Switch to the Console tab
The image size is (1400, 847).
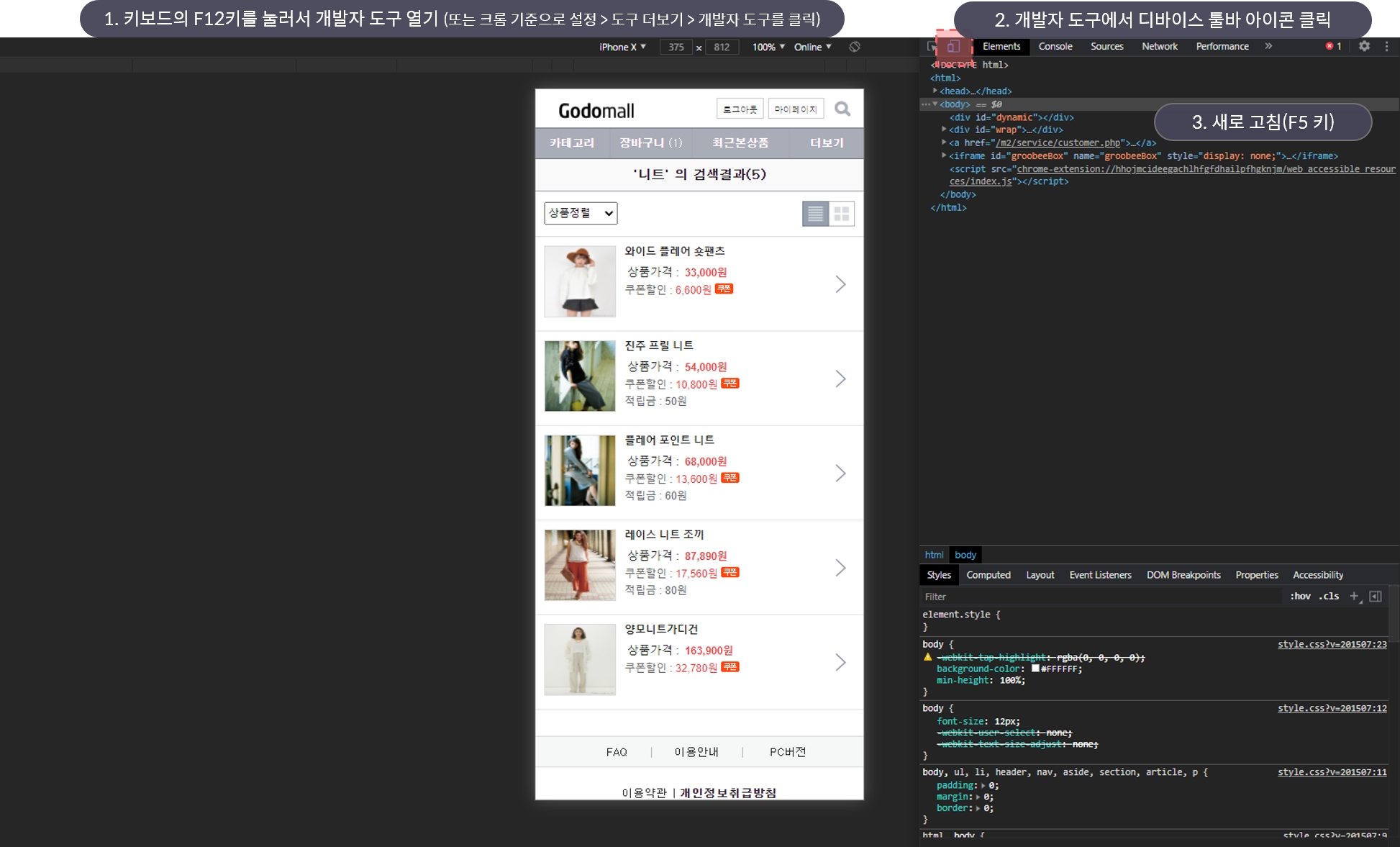click(x=1055, y=46)
